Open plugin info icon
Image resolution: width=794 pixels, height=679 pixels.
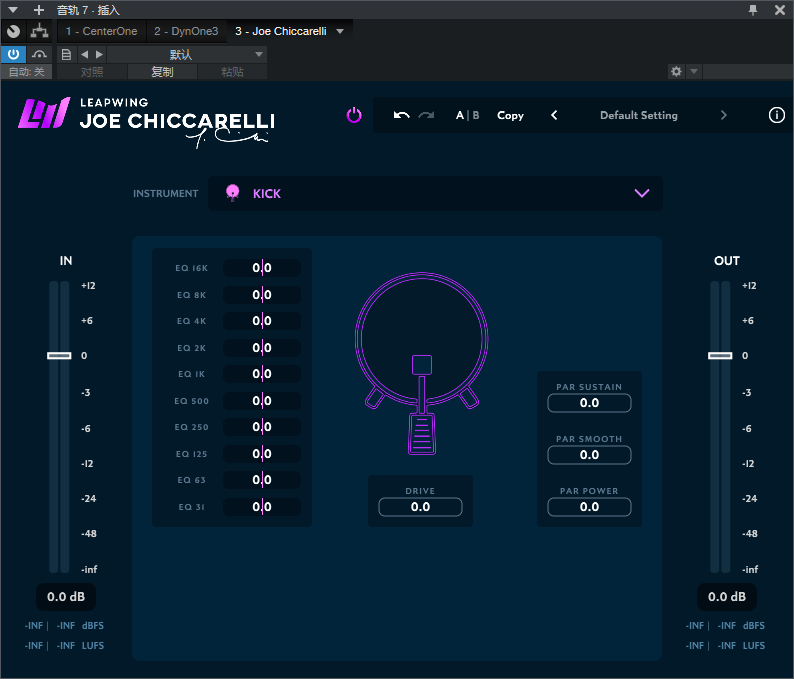tap(776, 115)
